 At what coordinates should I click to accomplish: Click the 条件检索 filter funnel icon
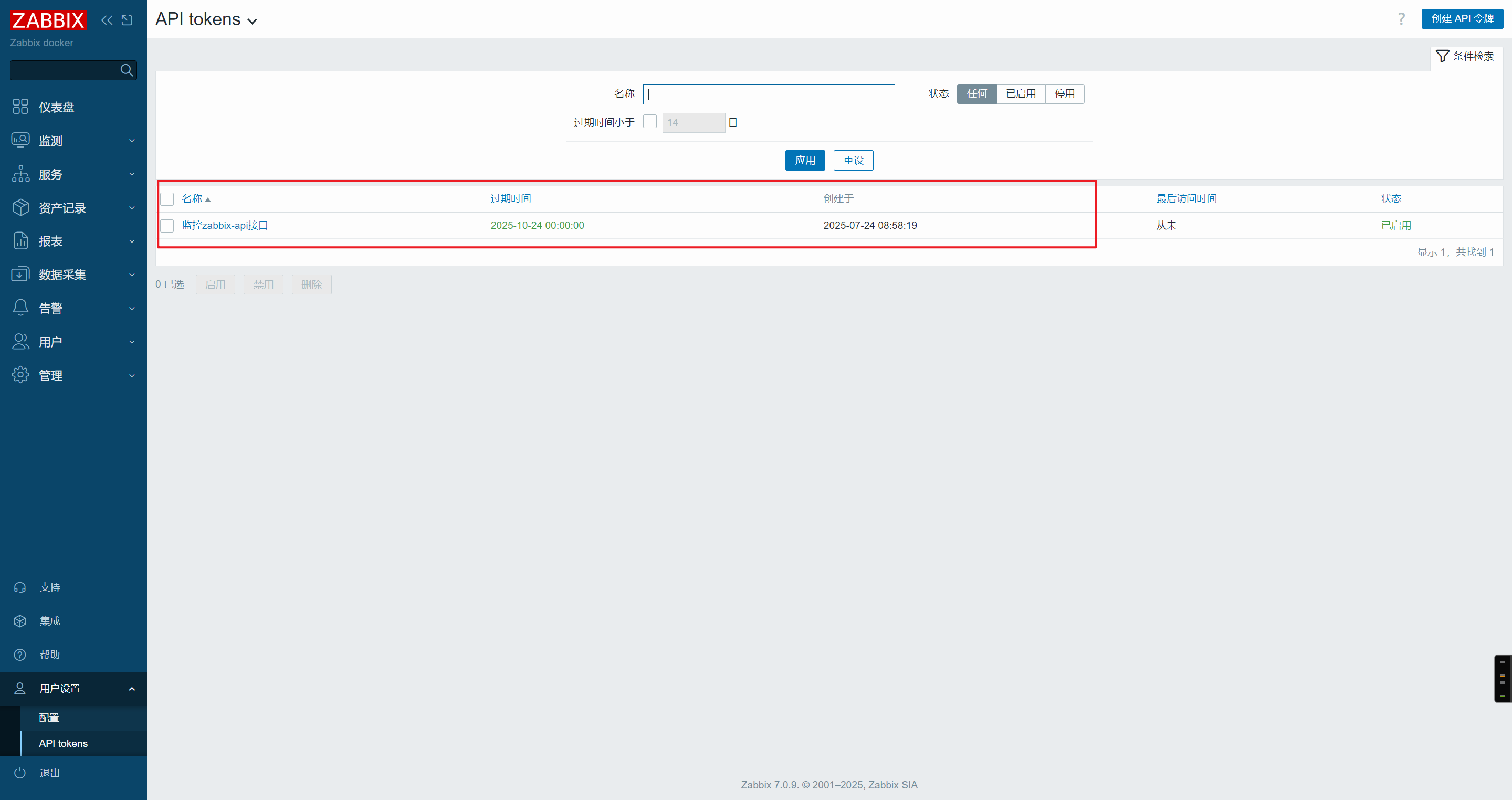[x=1442, y=56]
